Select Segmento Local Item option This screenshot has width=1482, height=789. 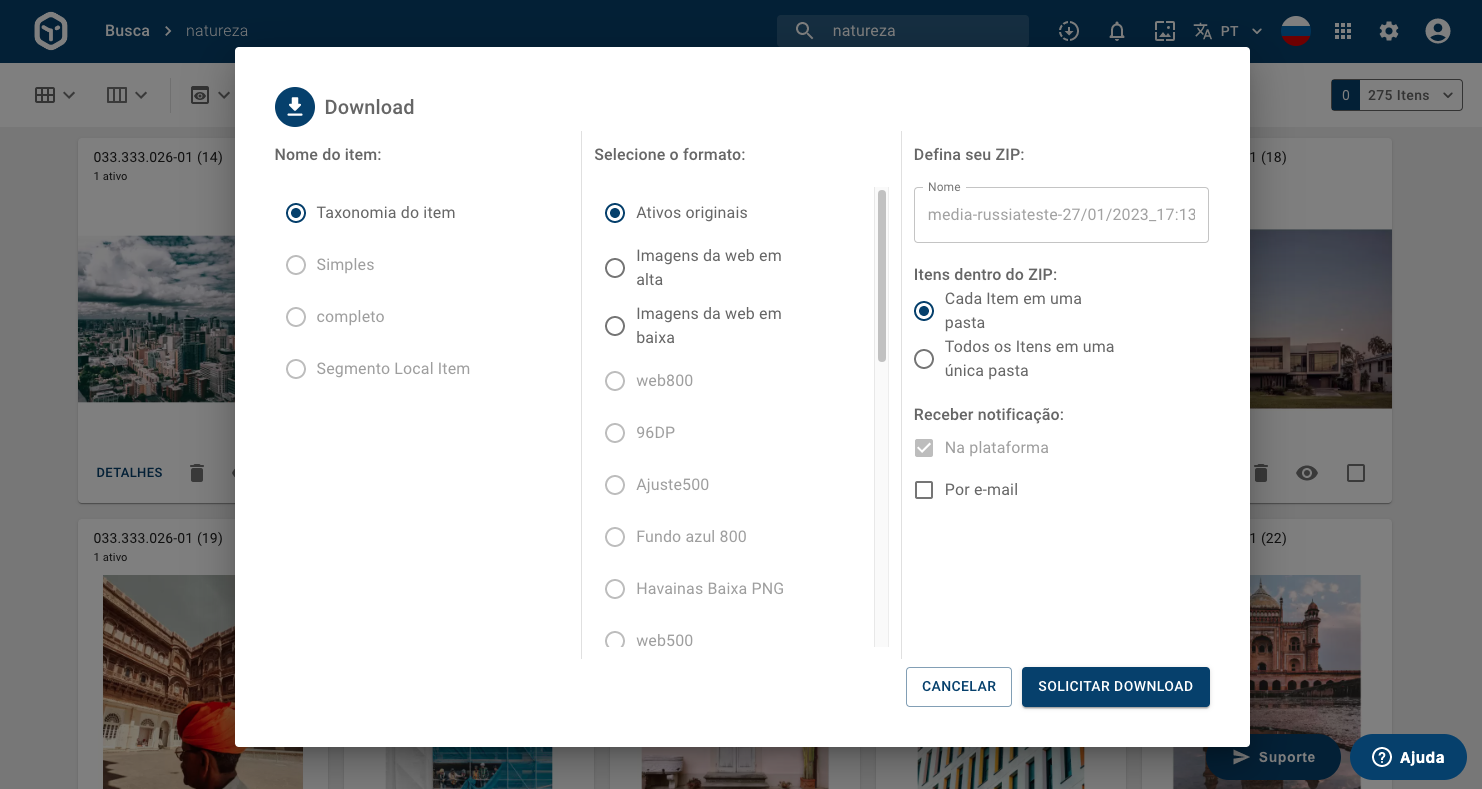coord(296,369)
